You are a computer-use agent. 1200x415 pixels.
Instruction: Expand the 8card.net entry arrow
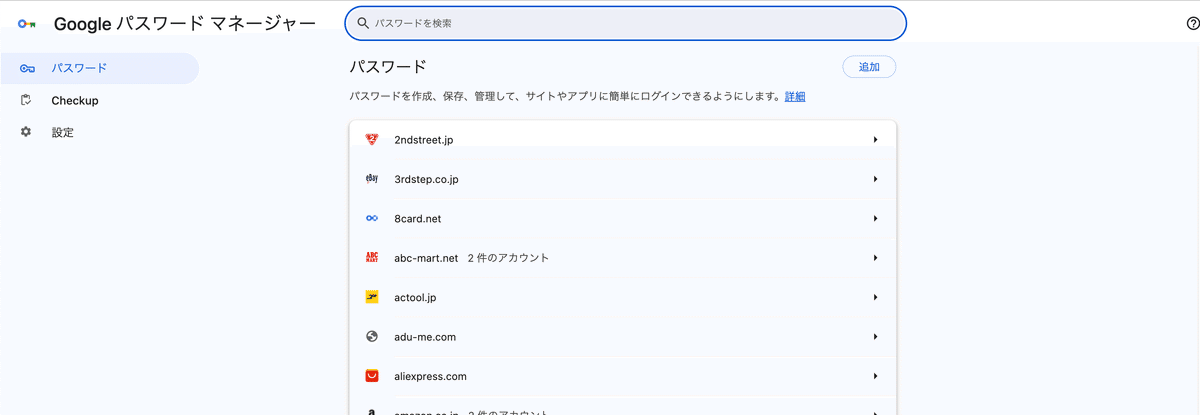click(x=875, y=218)
